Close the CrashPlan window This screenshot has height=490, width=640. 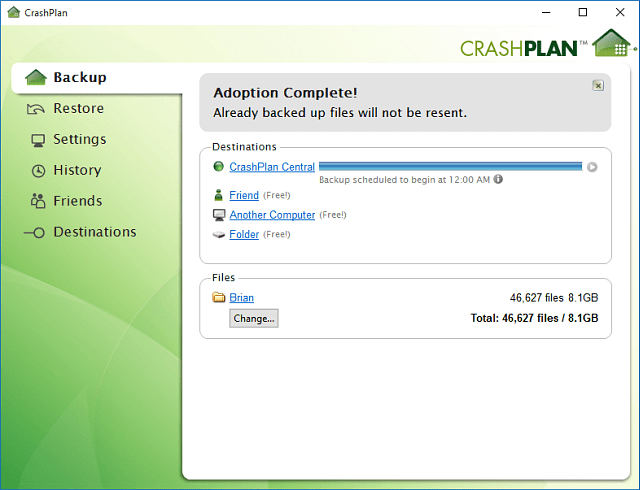pyautogui.click(x=620, y=13)
